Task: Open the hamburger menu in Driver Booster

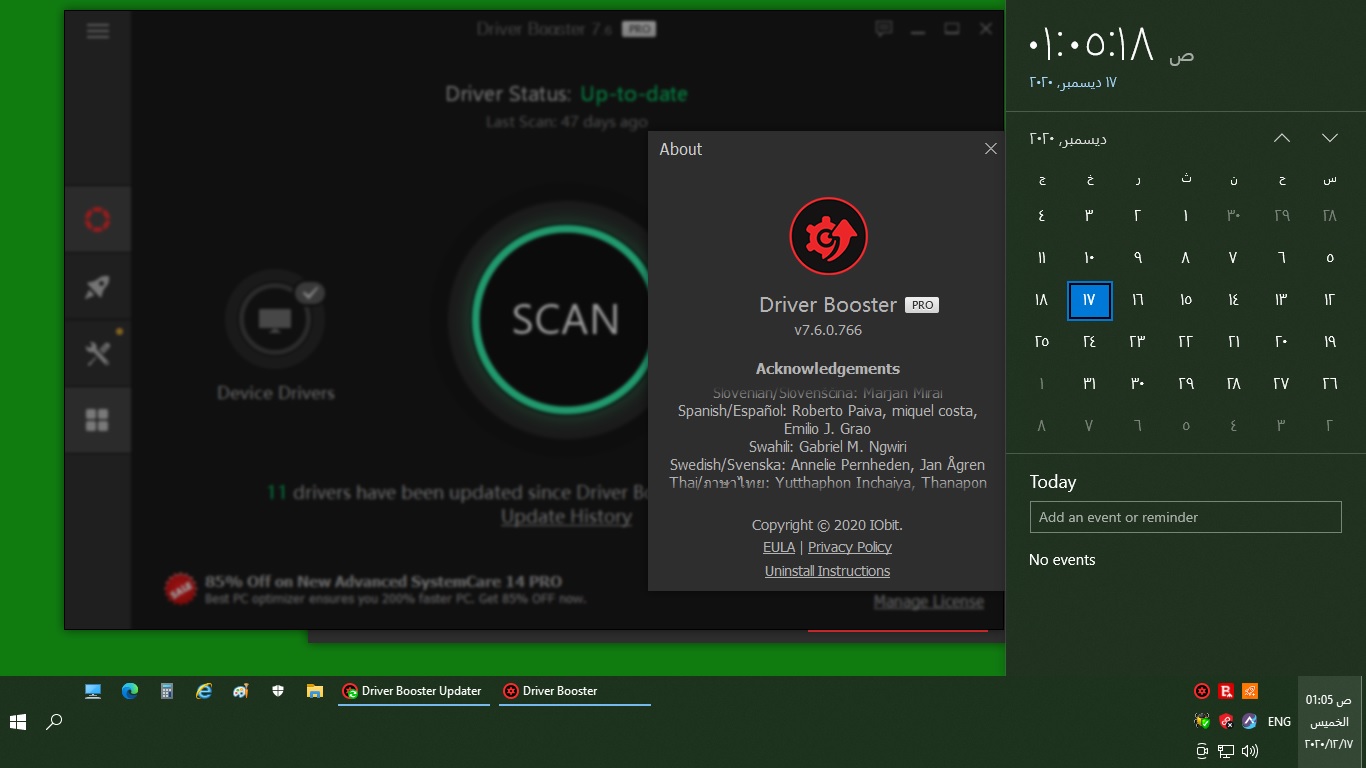Action: click(x=98, y=30)
